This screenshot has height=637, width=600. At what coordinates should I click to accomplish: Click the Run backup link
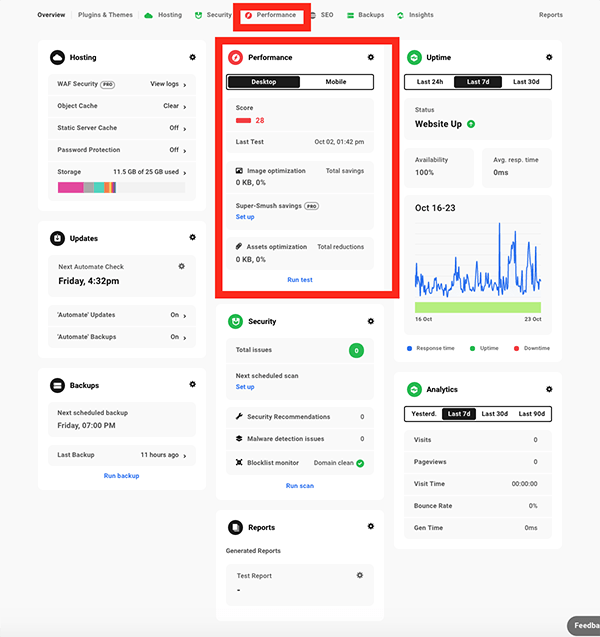click(121, 476)
